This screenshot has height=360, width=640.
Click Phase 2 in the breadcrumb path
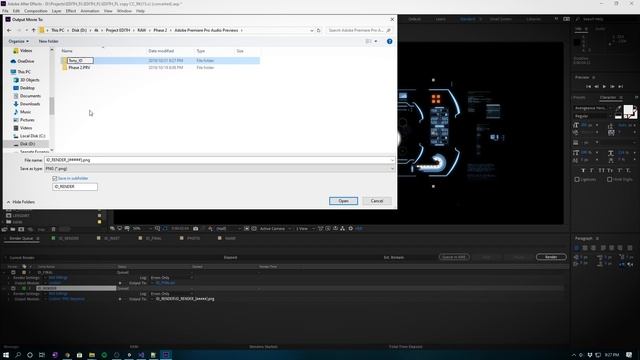tap(160, 30)
